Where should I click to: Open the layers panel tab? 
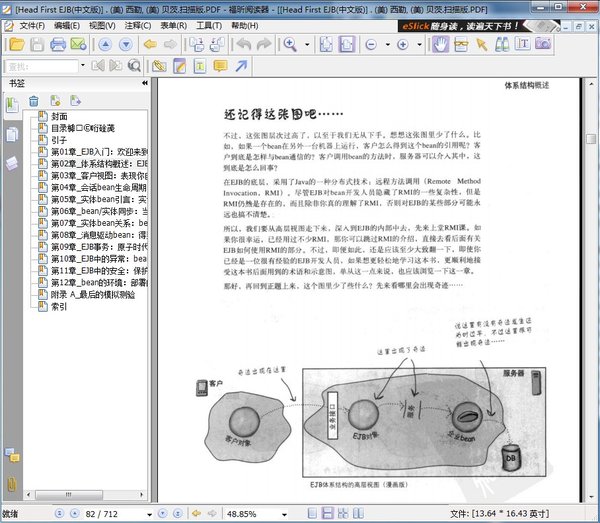coord(12,163)
